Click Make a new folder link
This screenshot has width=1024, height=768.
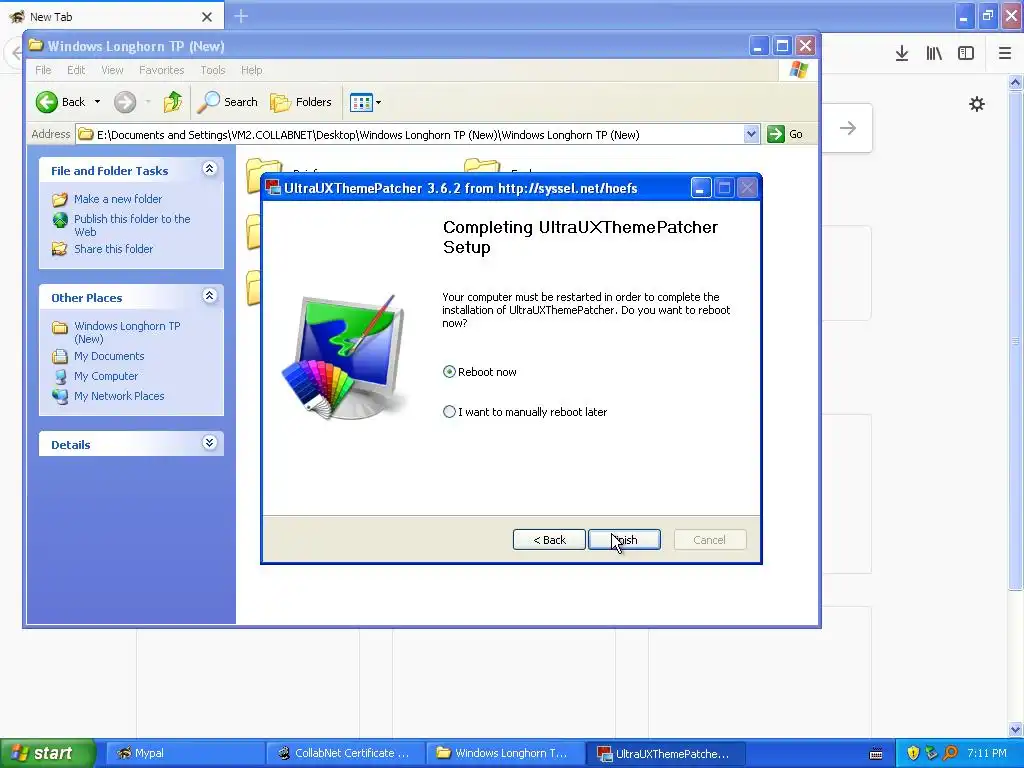coord(118,199)
